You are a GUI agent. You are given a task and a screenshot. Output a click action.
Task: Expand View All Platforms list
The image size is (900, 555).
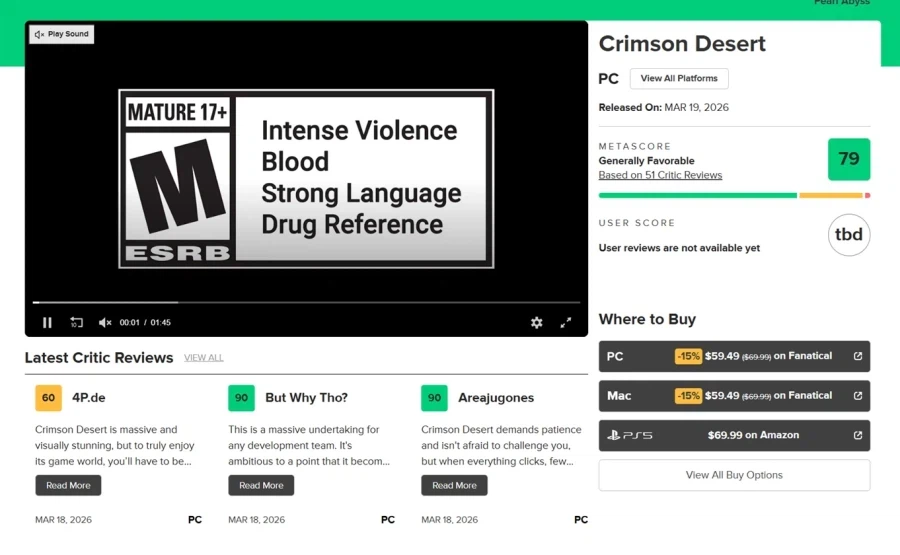click(679, 78)
